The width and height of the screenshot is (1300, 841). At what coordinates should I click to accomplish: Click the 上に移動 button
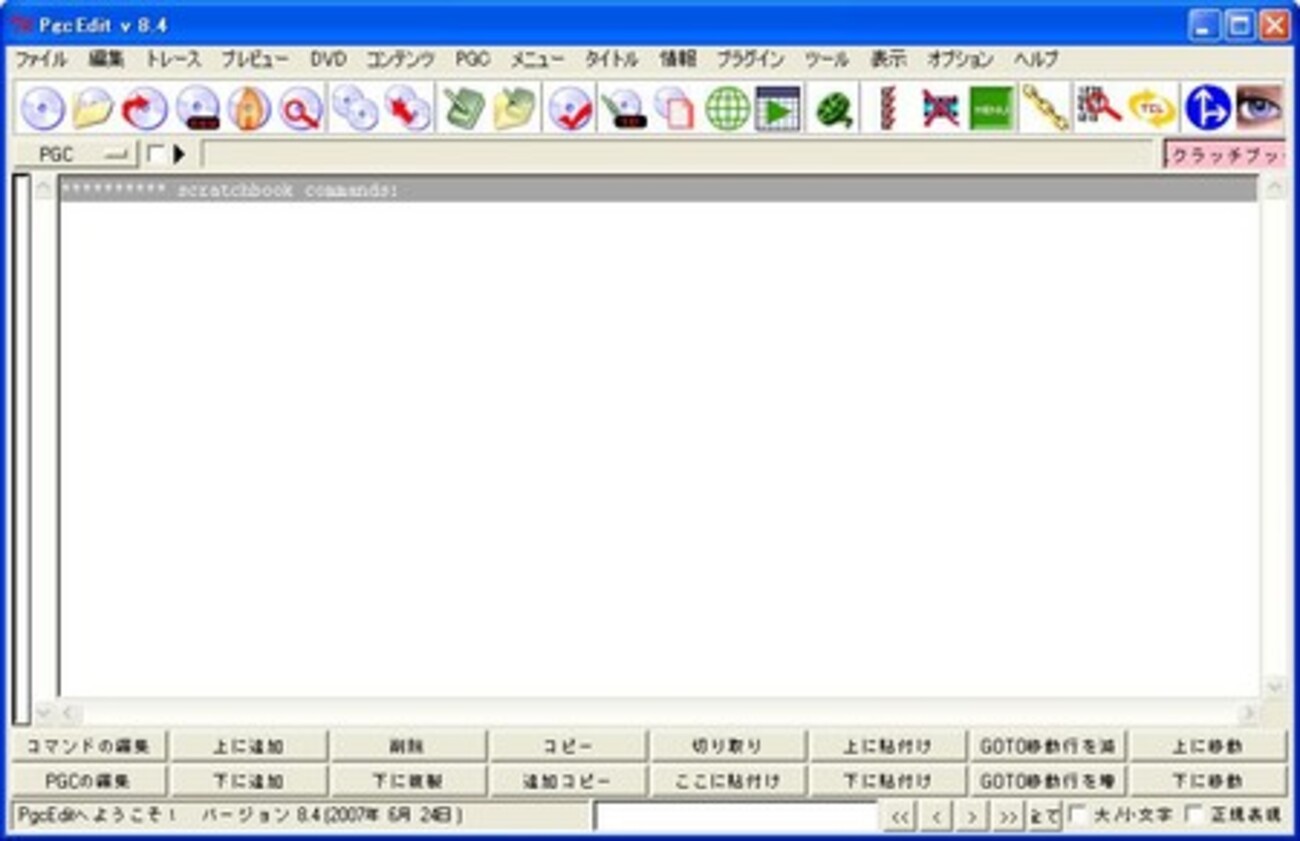1208,746
